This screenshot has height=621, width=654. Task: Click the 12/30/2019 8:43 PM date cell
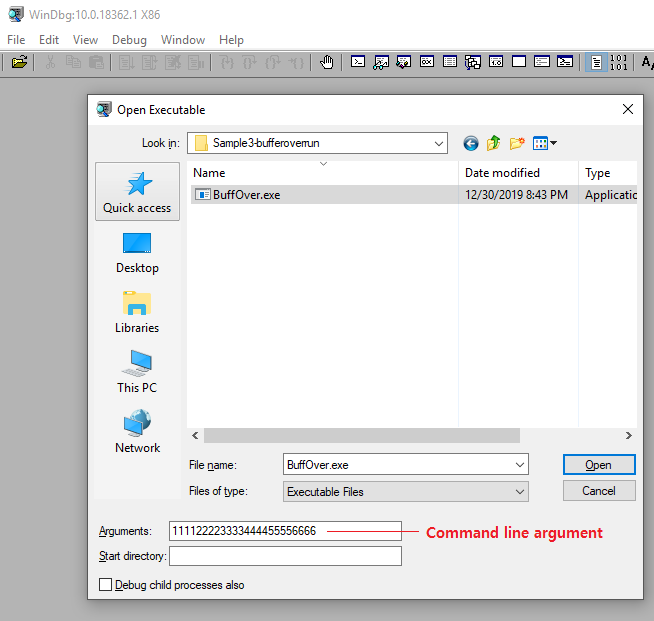coord(516,195)
